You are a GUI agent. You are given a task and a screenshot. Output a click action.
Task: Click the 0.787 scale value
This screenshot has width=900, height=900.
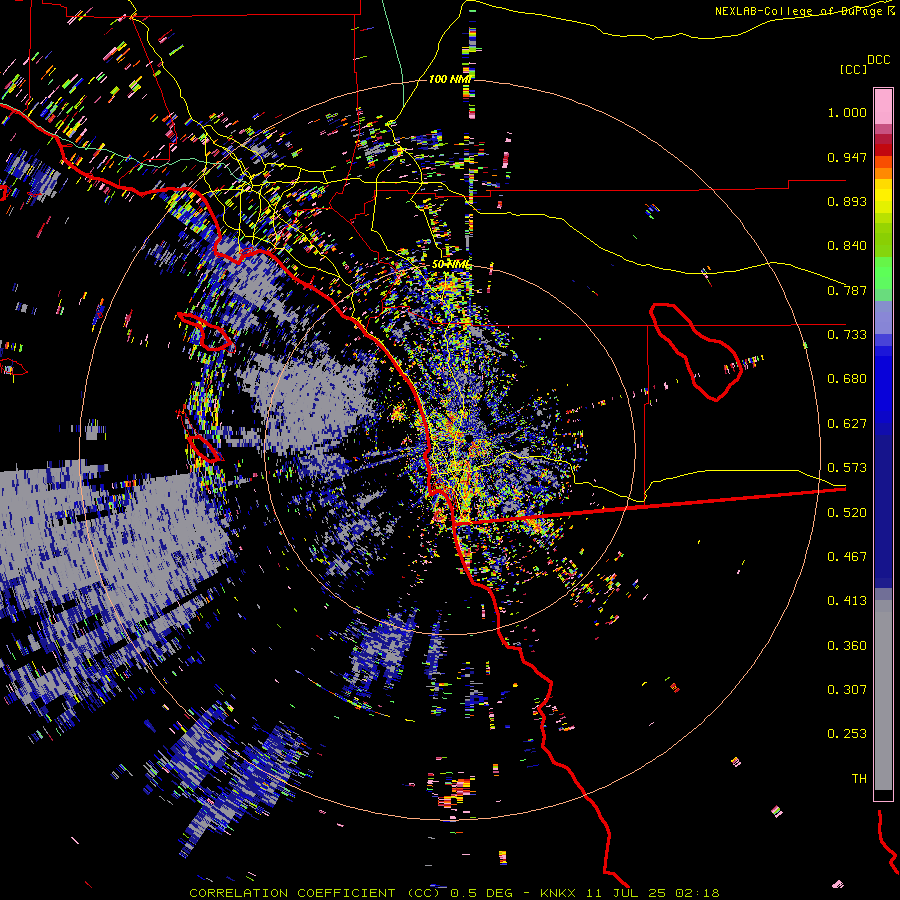847,290
